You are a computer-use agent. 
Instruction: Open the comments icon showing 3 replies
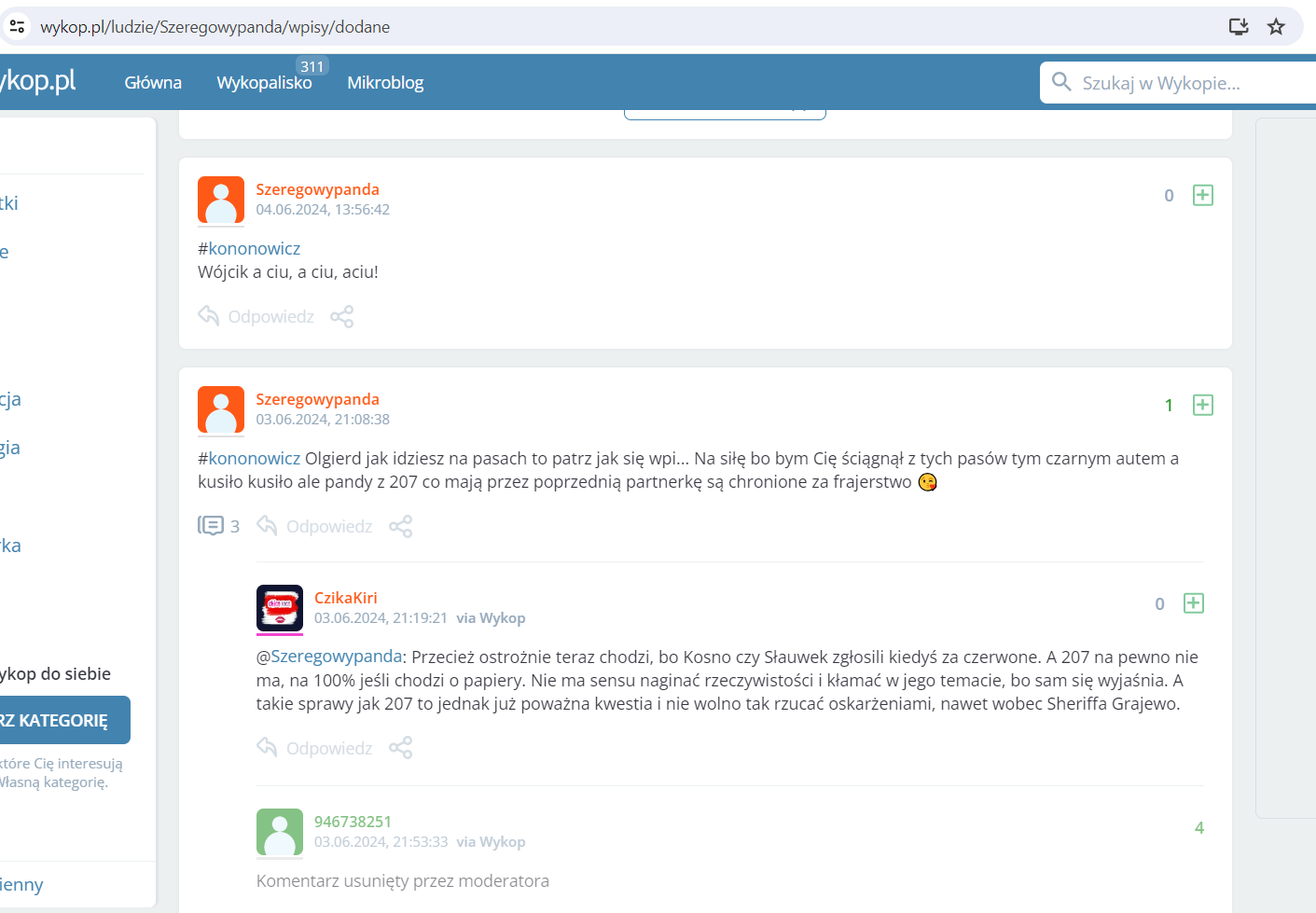211,526
